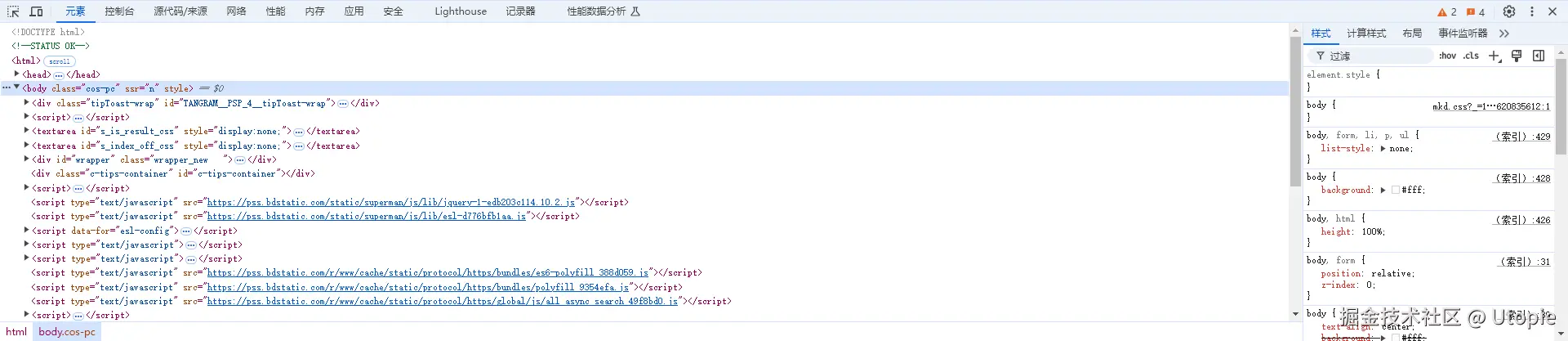The image size is (1568, 341).
Task: Click the new style rule plus icon
Action: click(1494, 56)
